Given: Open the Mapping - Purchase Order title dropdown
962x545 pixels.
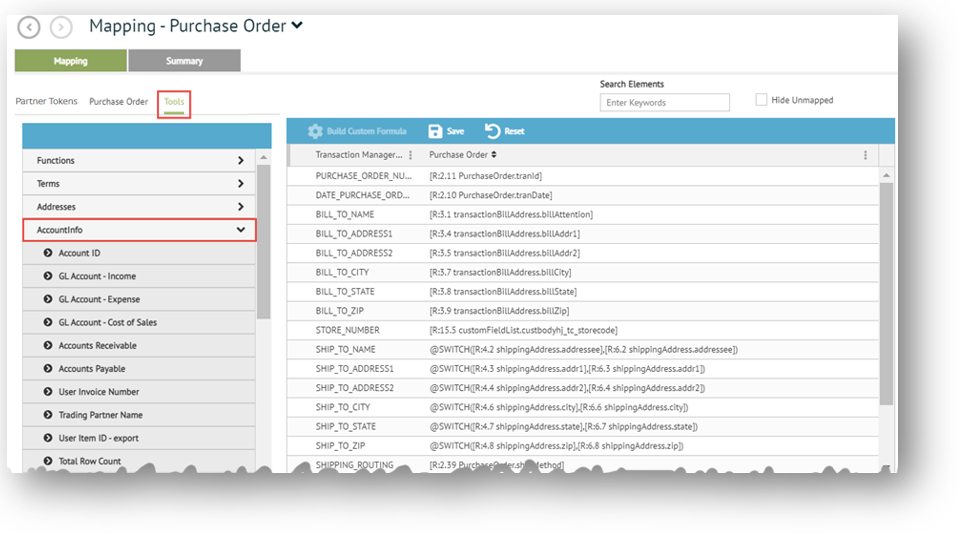Looking at the screenshot, I should (x=297, y=26).
